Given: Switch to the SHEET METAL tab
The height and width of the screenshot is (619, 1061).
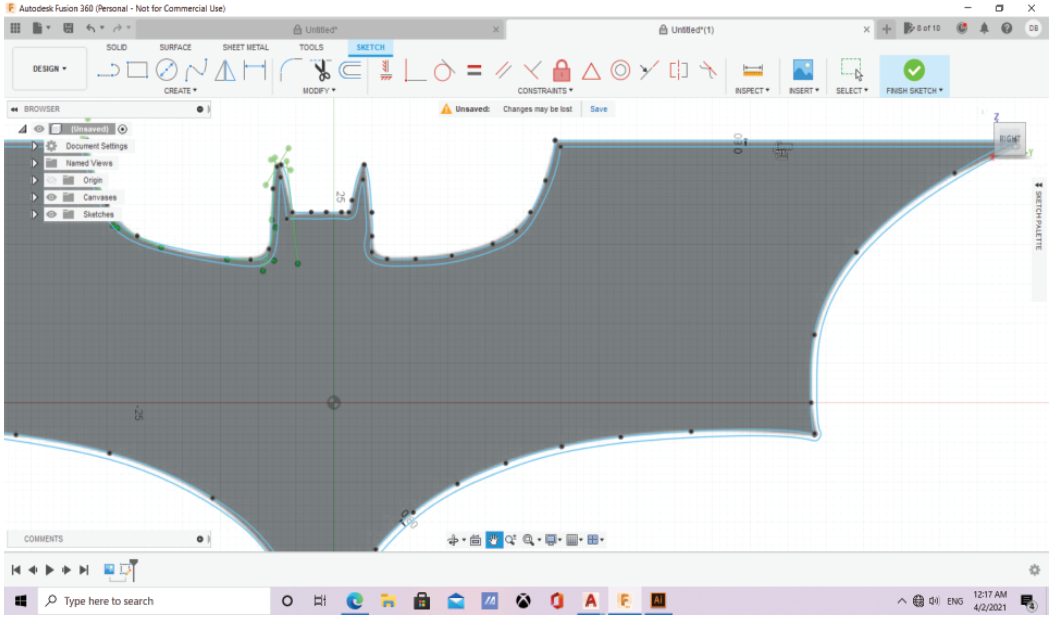Looking at the screenshot, I should pyautogui.click(x=246, y=47).
